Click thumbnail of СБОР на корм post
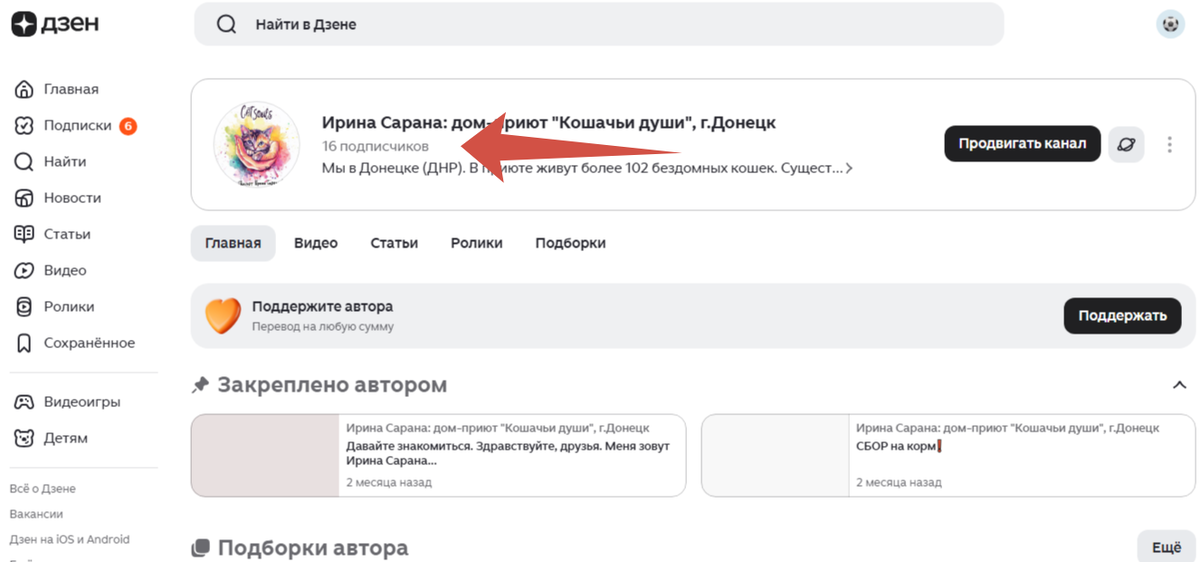The width and height of the screenshot is (1200, 562). click(776, 456)
